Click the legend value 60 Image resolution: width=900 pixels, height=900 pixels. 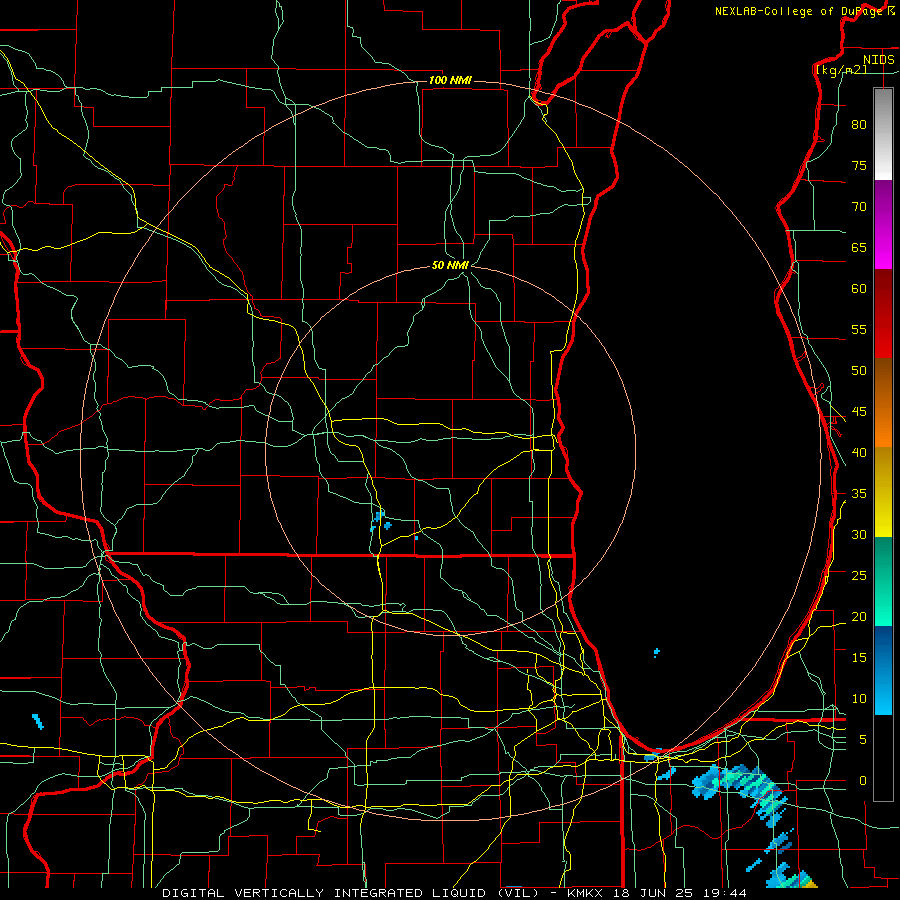click(x=859, y=289)
